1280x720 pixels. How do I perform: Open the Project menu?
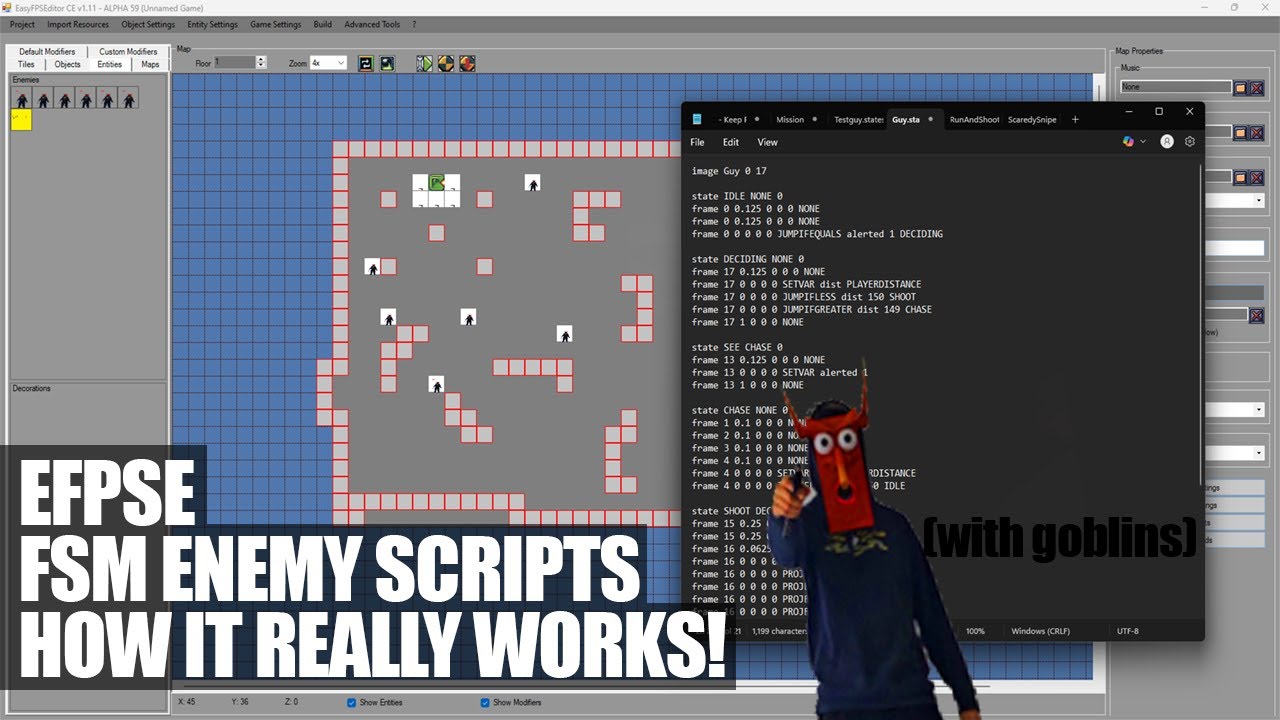click(22, 24)
